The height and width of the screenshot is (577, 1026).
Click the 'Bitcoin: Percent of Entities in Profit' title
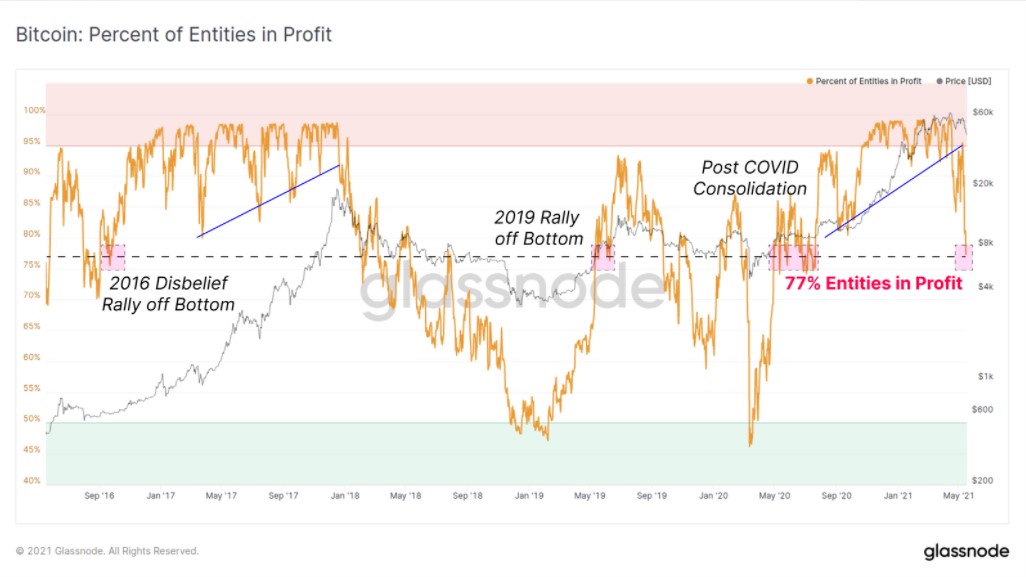173,35
